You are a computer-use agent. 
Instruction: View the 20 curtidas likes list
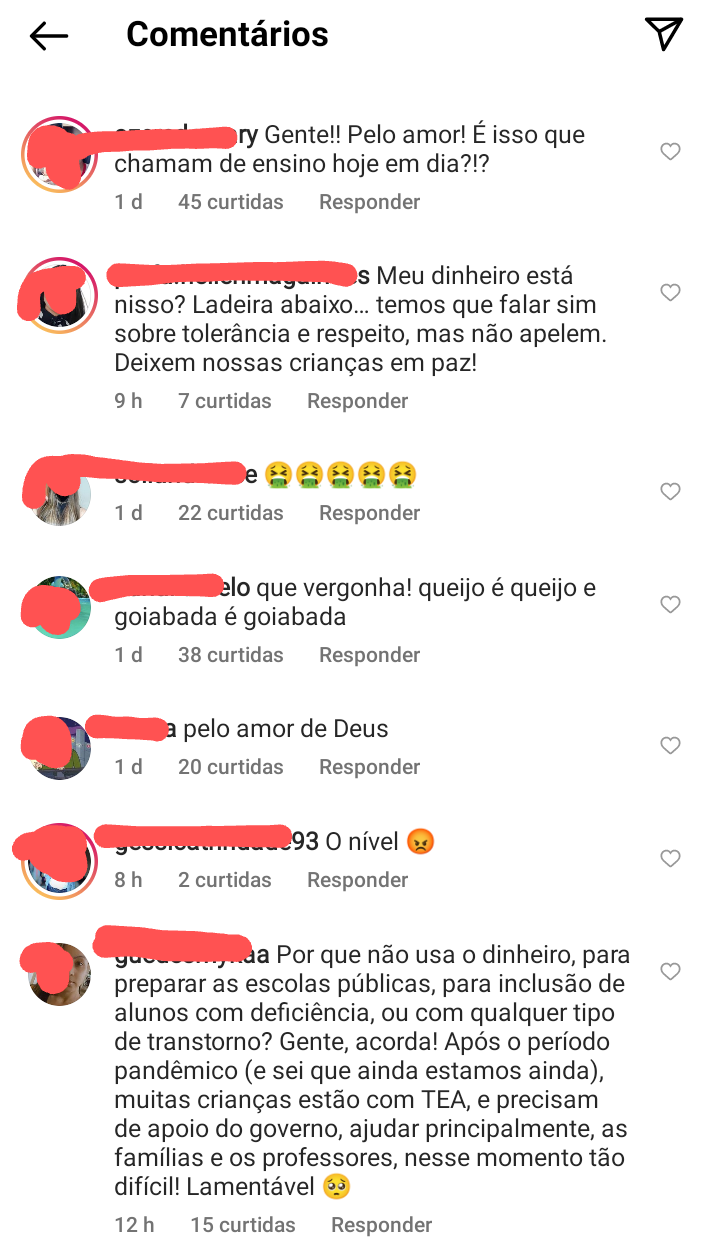point(231,767)
